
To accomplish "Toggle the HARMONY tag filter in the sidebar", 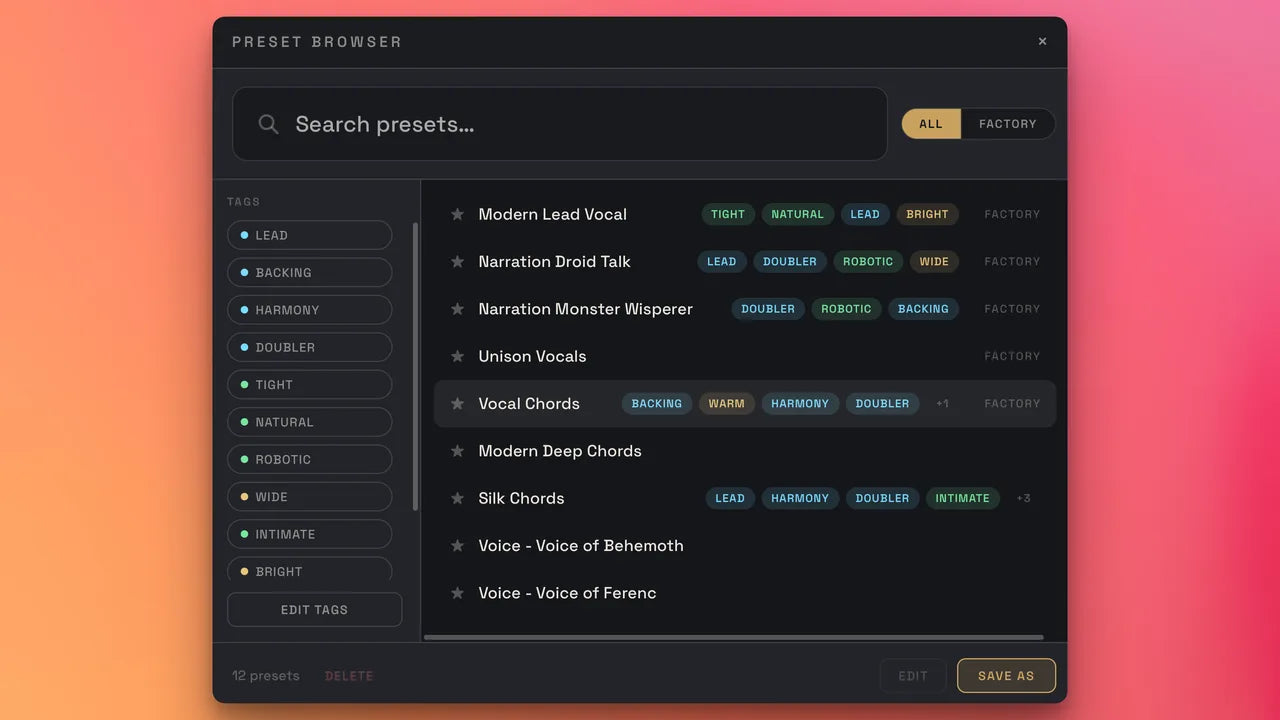I will [x=309, y=310].
